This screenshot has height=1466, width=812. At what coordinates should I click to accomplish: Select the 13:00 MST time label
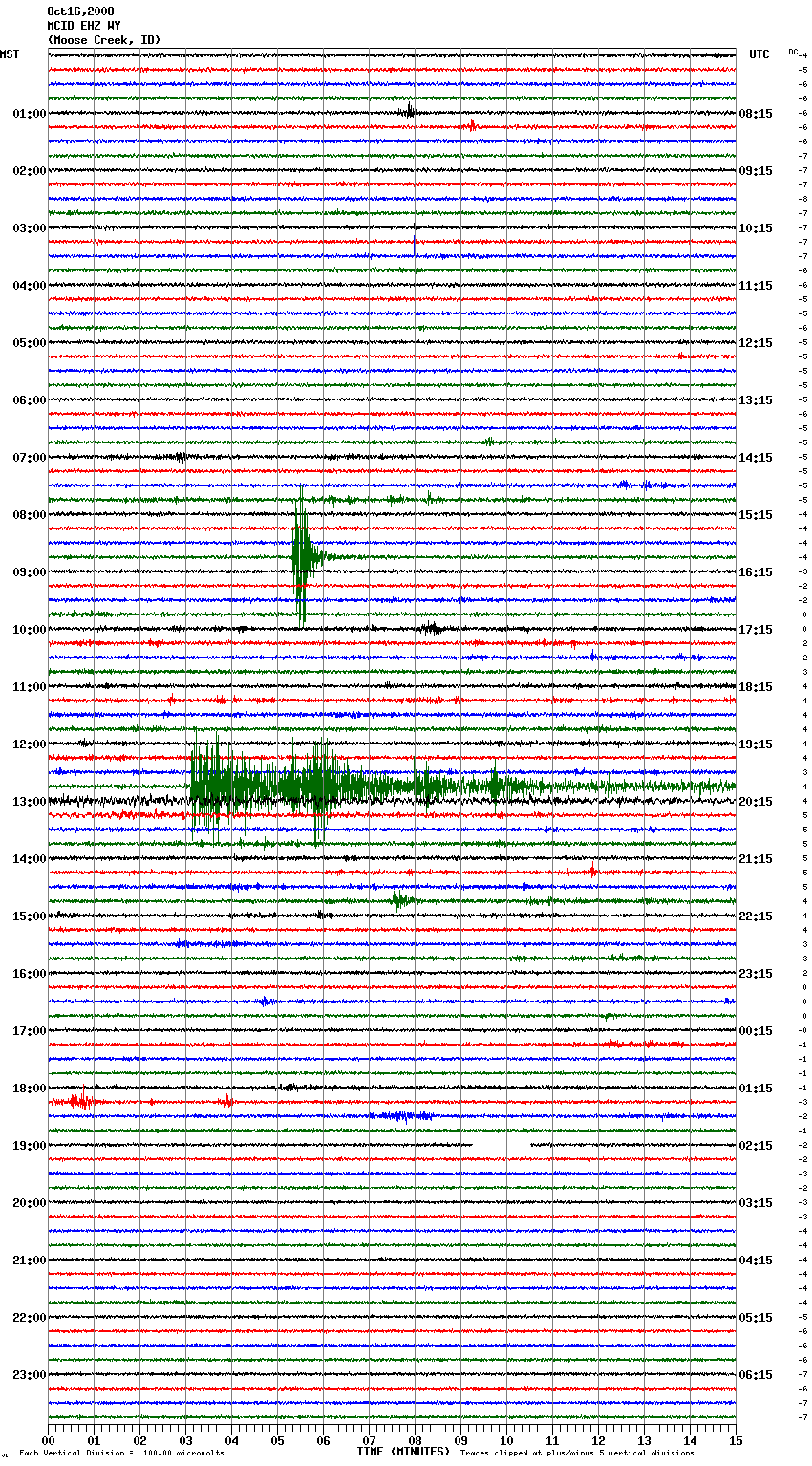pos(30,802)
